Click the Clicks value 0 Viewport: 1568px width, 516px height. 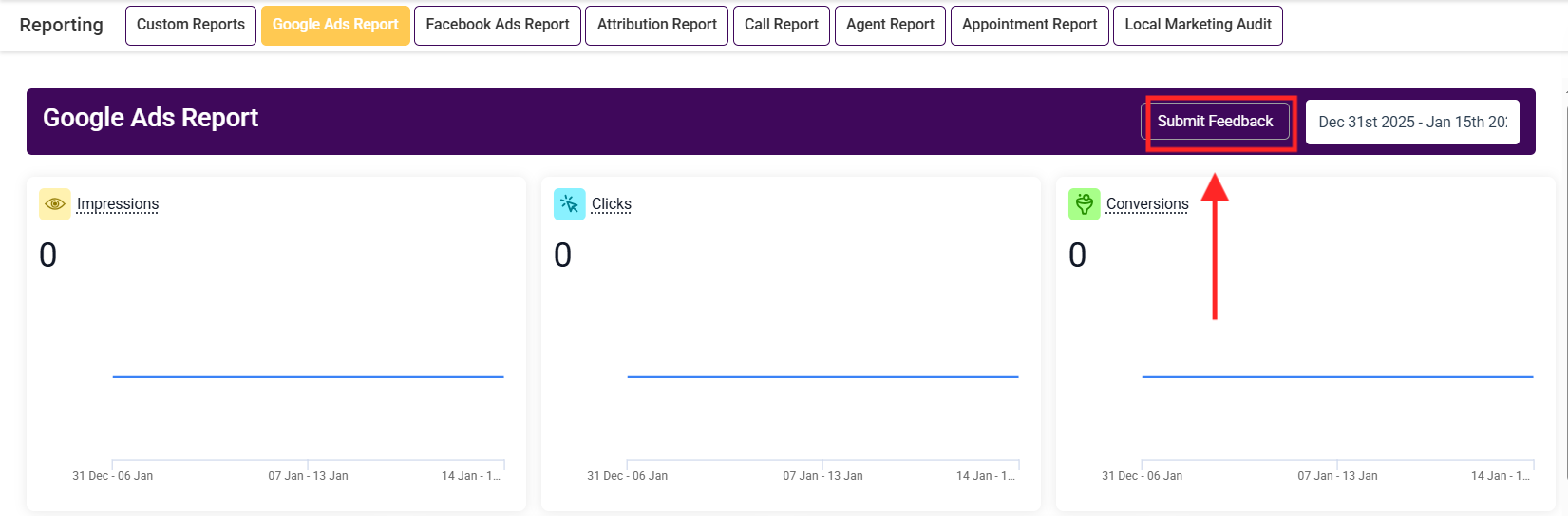tap(563, 255)
